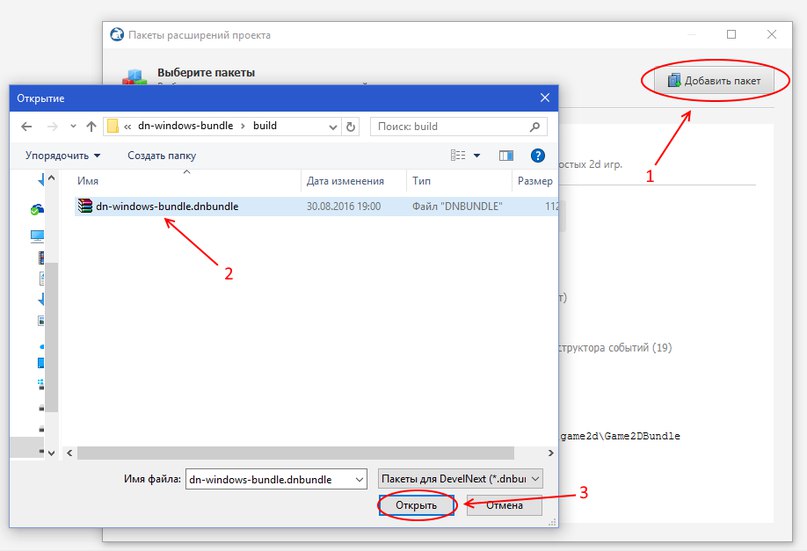Click the build breadcrumb segment
Screen dimensions: 807x551
265,126
